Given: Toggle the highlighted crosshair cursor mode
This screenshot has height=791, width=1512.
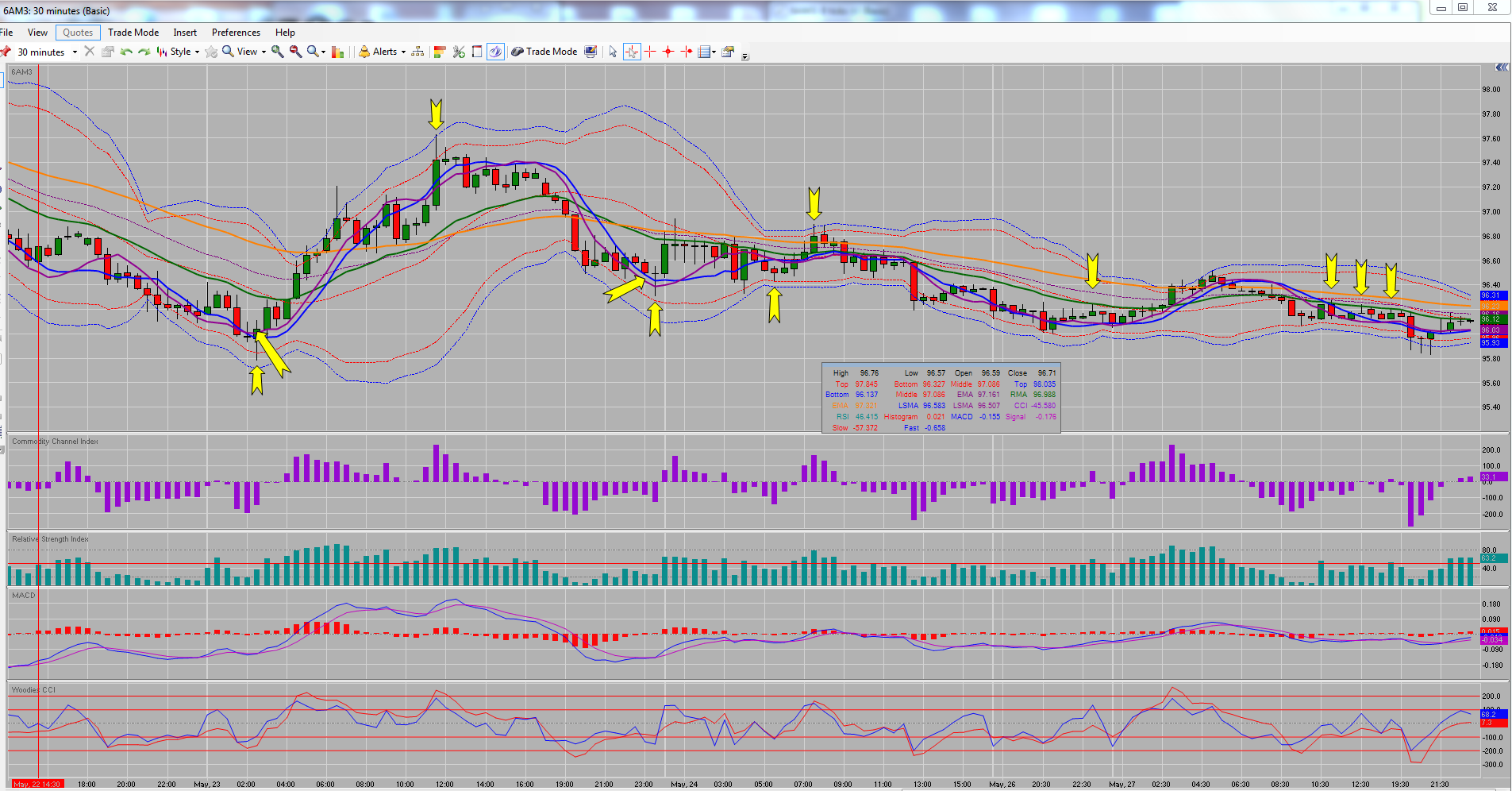Looking at the screenshot, I should tap(632, 52).
